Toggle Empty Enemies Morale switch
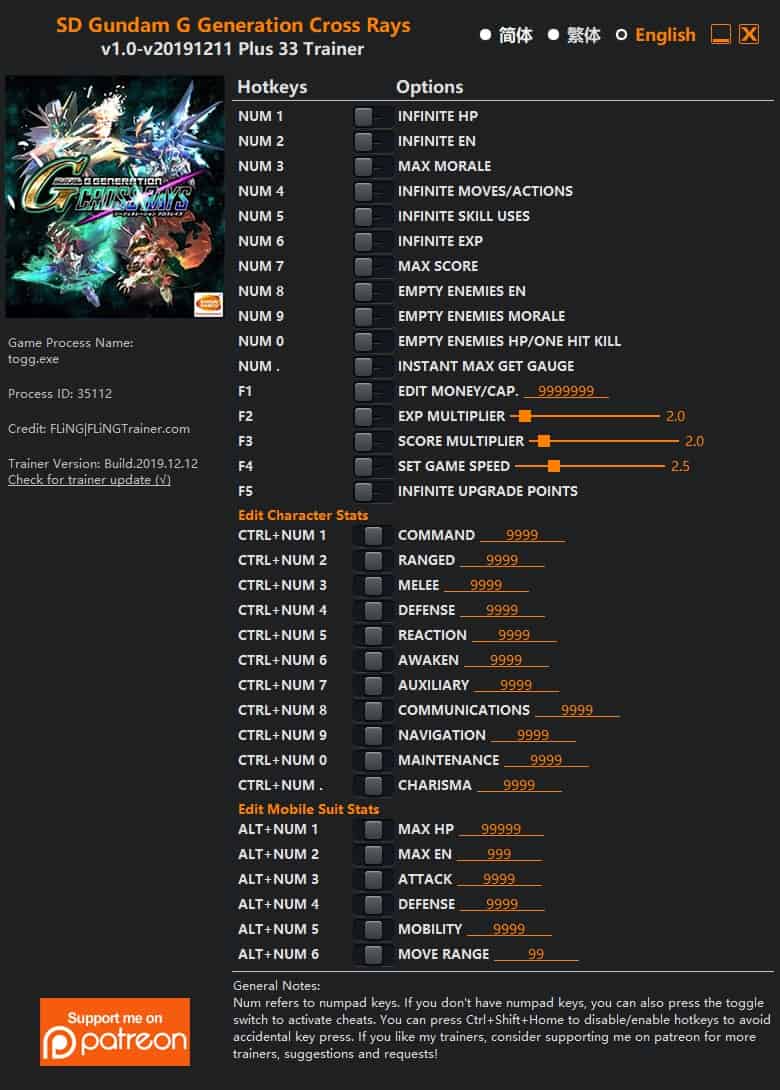 (x=373, y=316)
